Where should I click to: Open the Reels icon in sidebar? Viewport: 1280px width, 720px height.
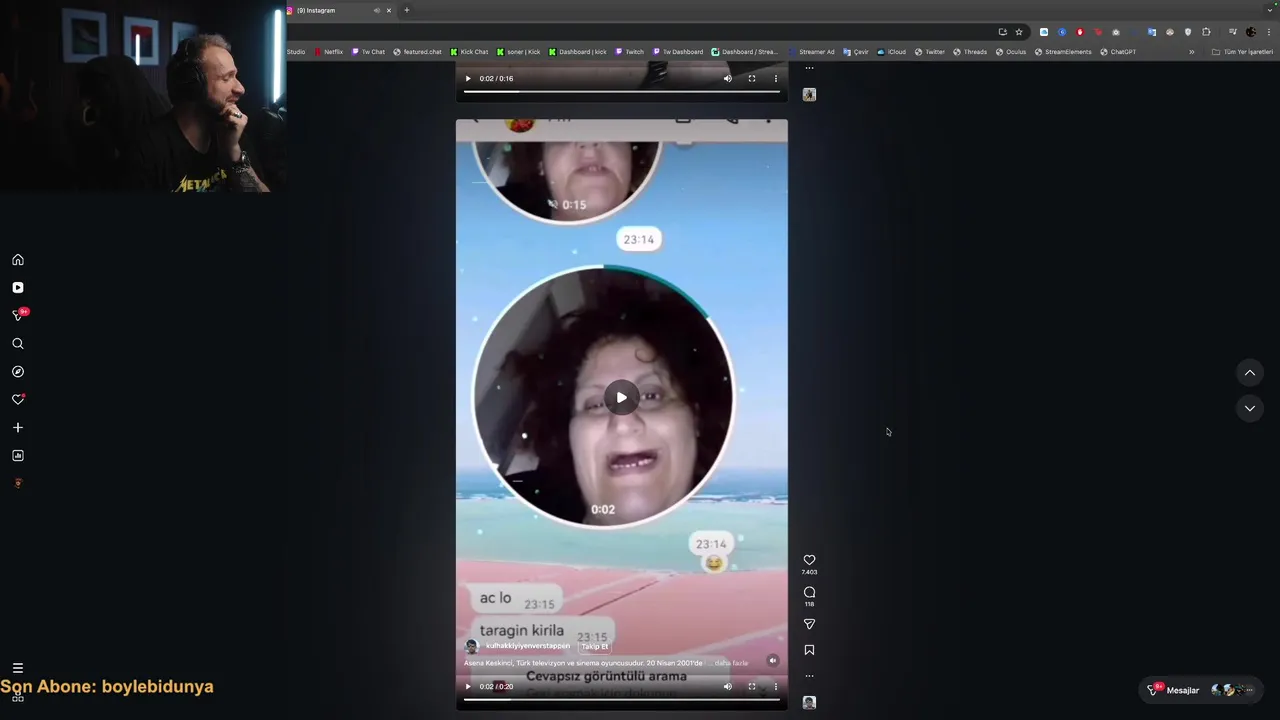[x=18, y=288]
